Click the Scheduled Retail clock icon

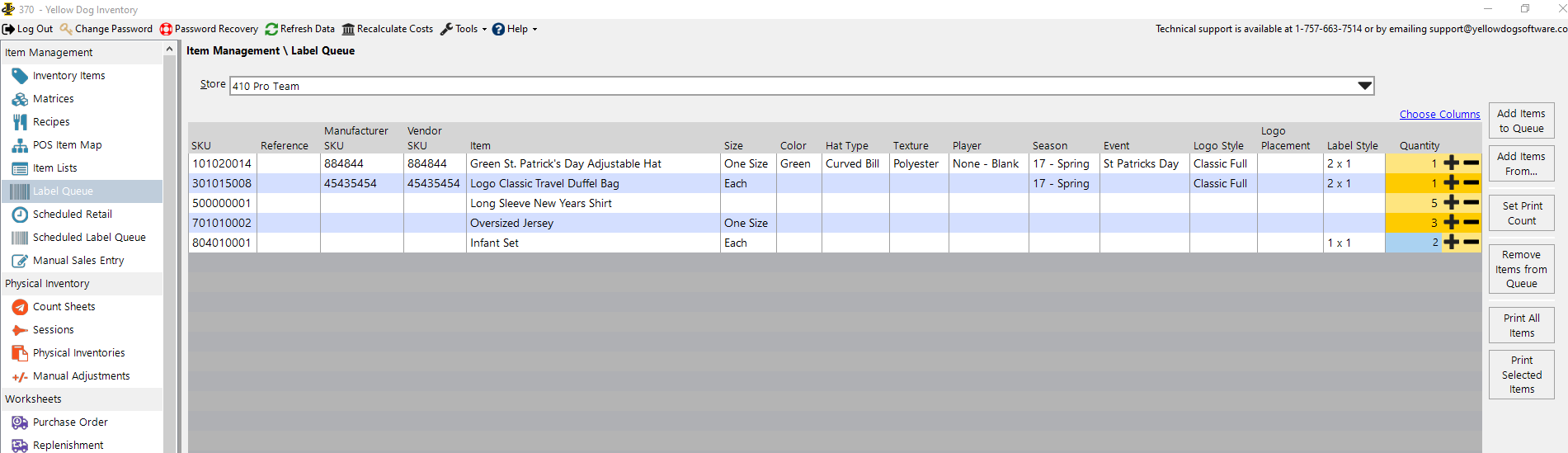tap(20, 215)
